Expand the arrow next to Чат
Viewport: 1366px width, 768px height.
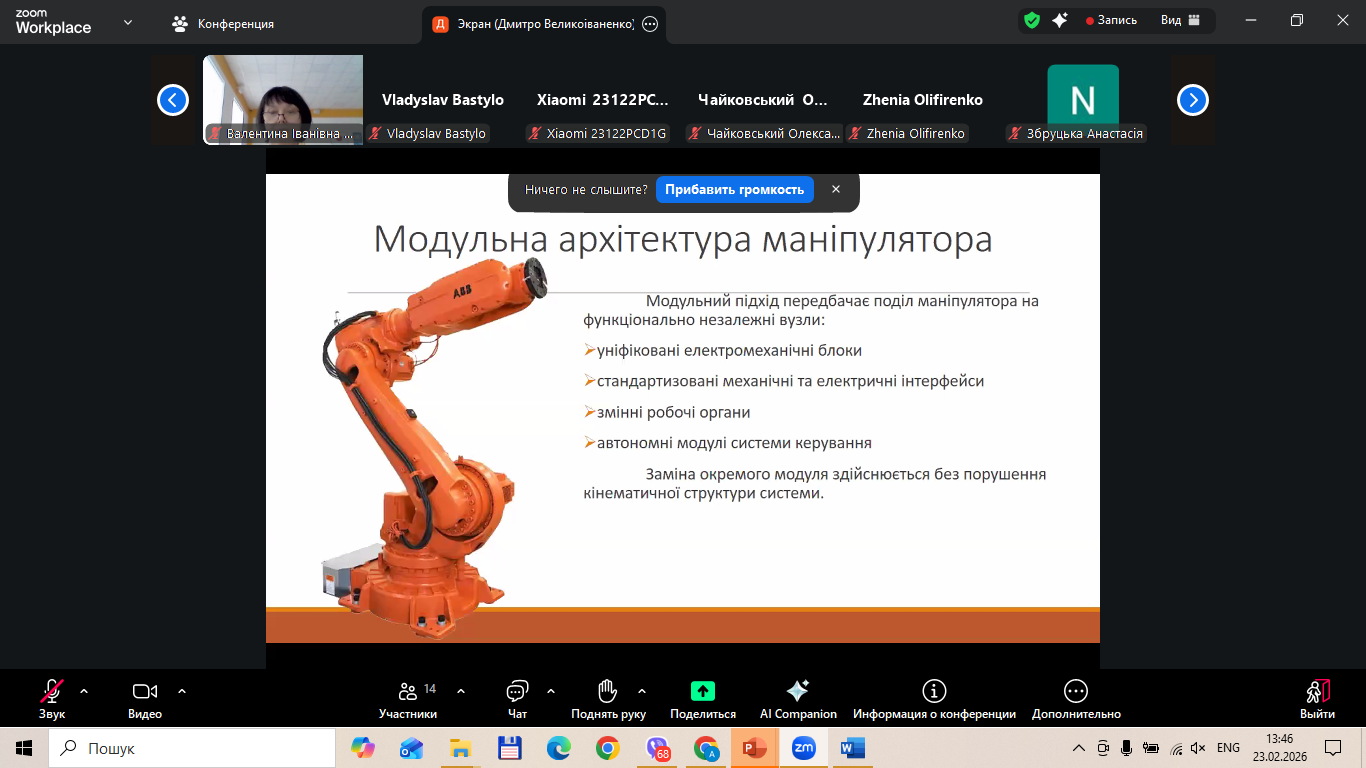tap(551, 691)
